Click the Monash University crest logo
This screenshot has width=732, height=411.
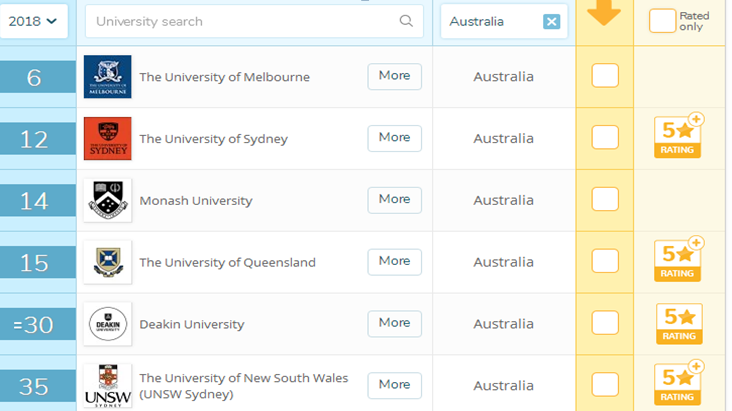pyautogui.click(x=107, y=200)
